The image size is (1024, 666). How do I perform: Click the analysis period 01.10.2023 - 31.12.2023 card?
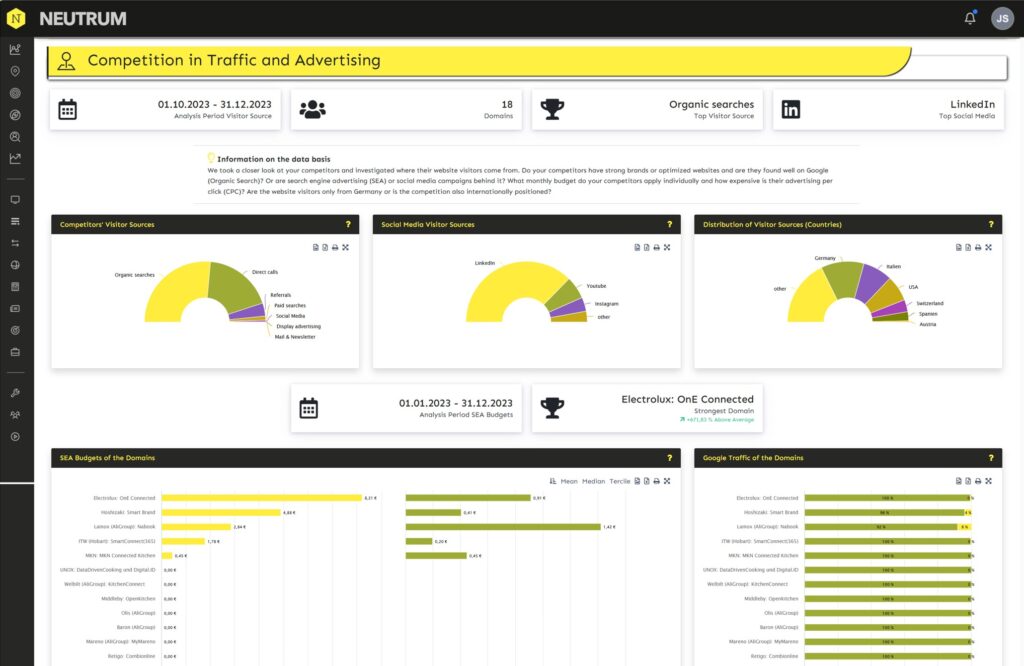pyautogui.click(x=165, y=109)
